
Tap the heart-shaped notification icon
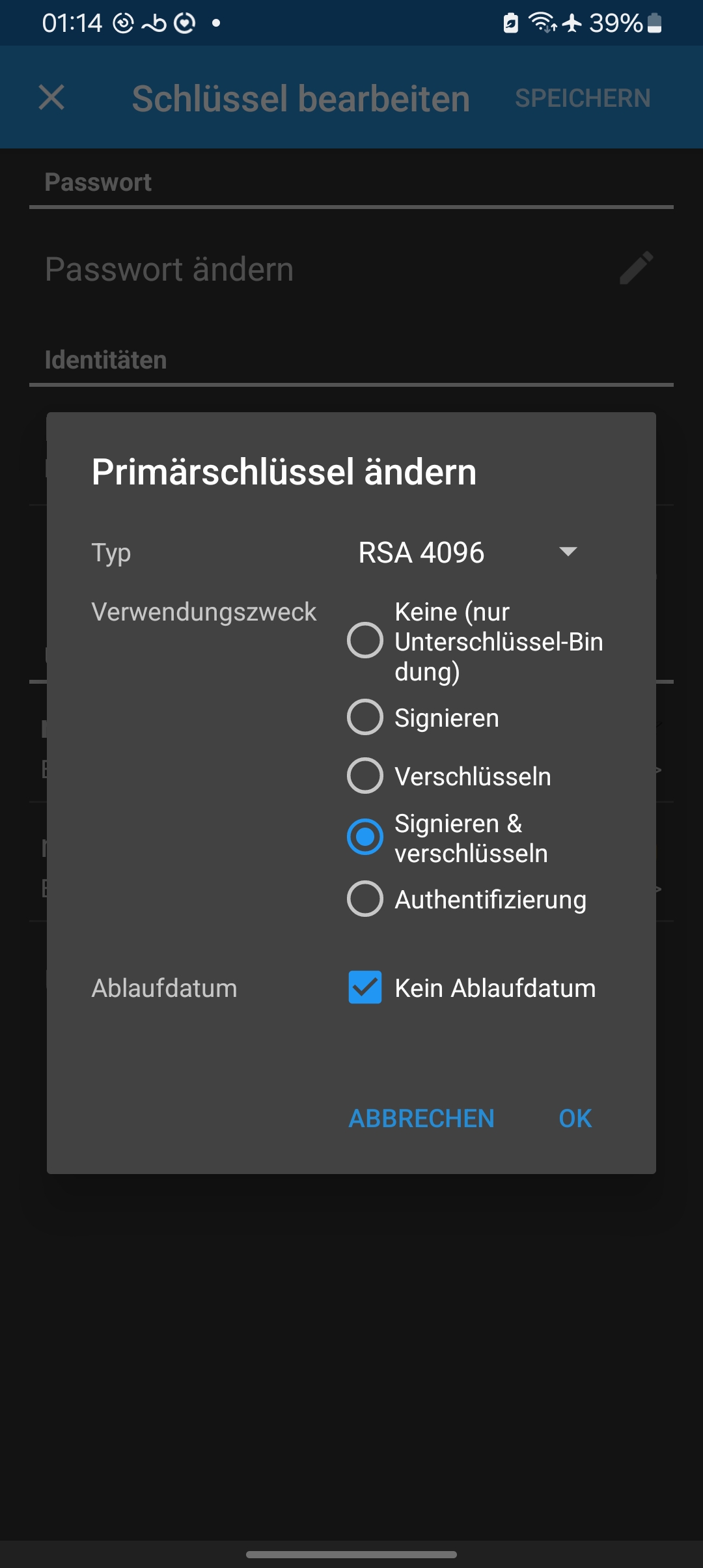click(184, 23)
